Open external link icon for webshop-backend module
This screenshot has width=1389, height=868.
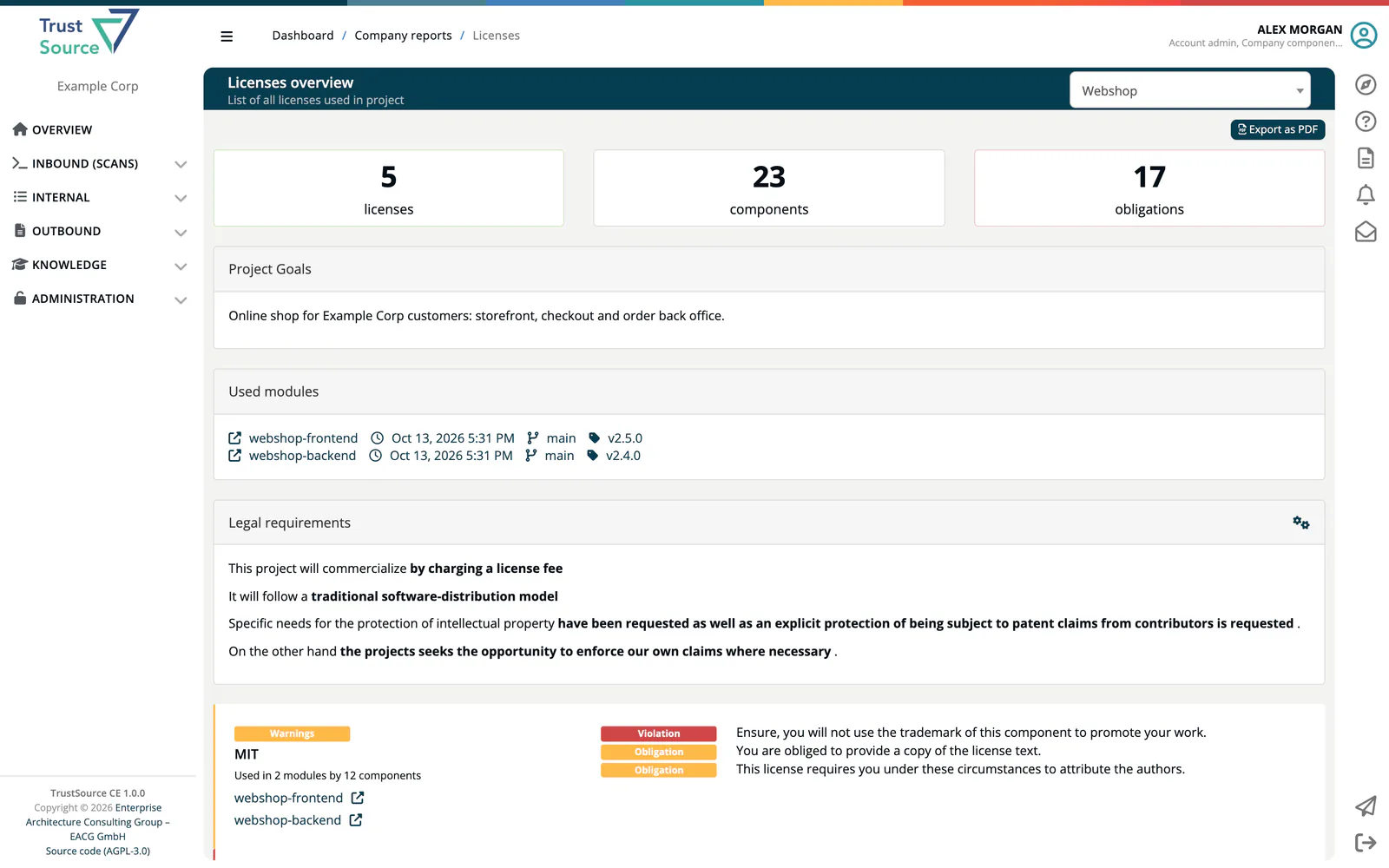[x=234, y=456]
